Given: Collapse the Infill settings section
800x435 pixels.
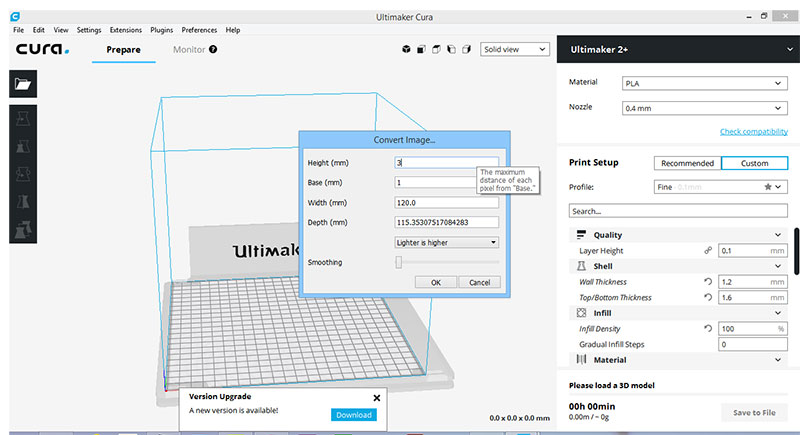Looking at the screenshot, I should click(778, 313).
